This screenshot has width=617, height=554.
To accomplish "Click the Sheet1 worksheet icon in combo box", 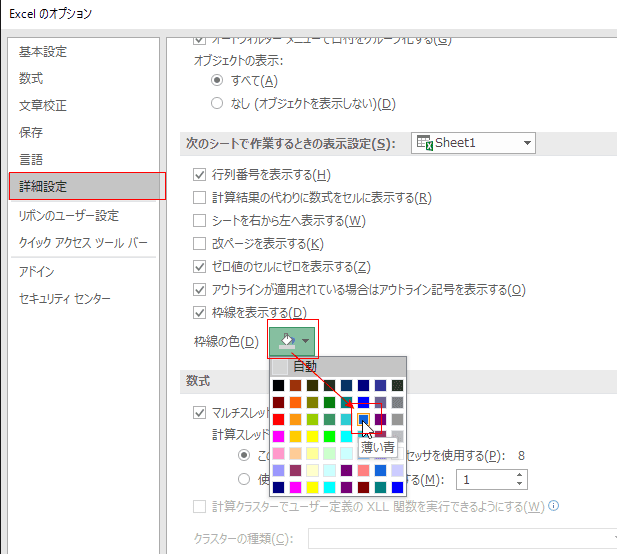I will (x=425, y=143).
